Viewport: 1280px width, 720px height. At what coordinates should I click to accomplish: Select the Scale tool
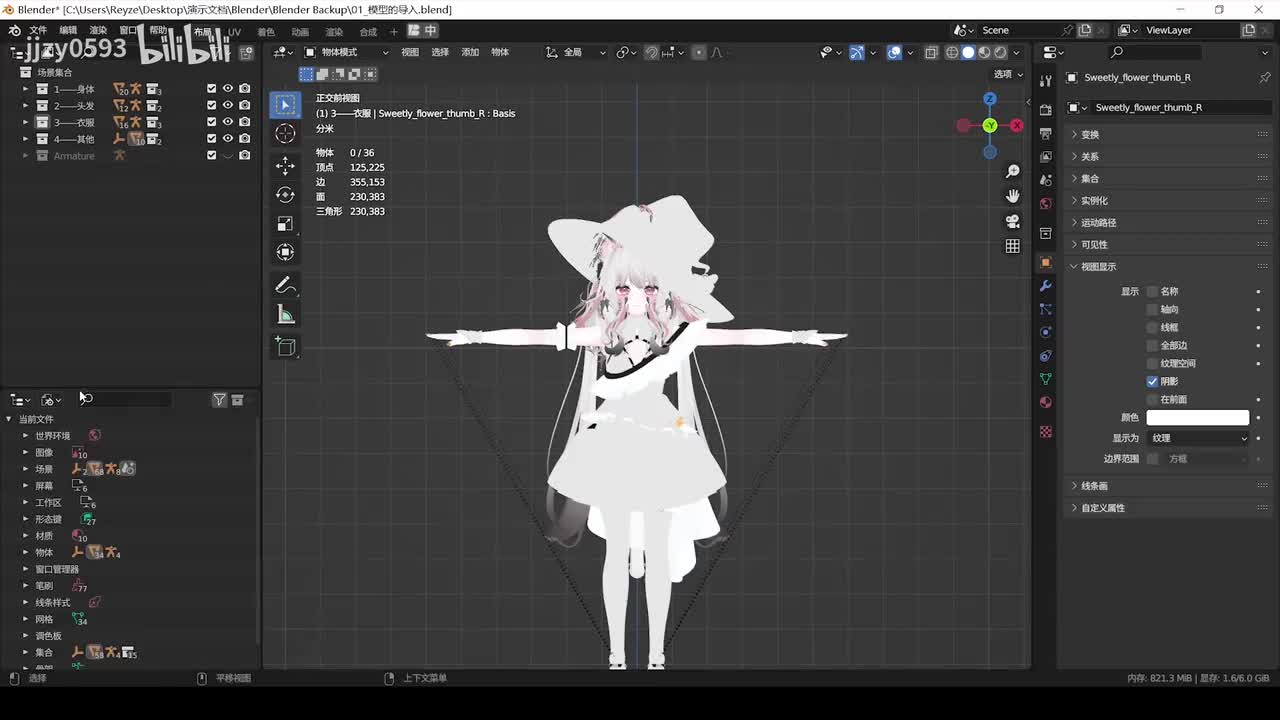pos(285,223)
